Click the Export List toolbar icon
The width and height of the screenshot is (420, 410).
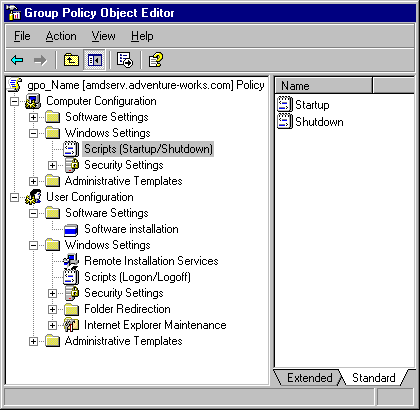pyautogui.click(x=125, y=60)
